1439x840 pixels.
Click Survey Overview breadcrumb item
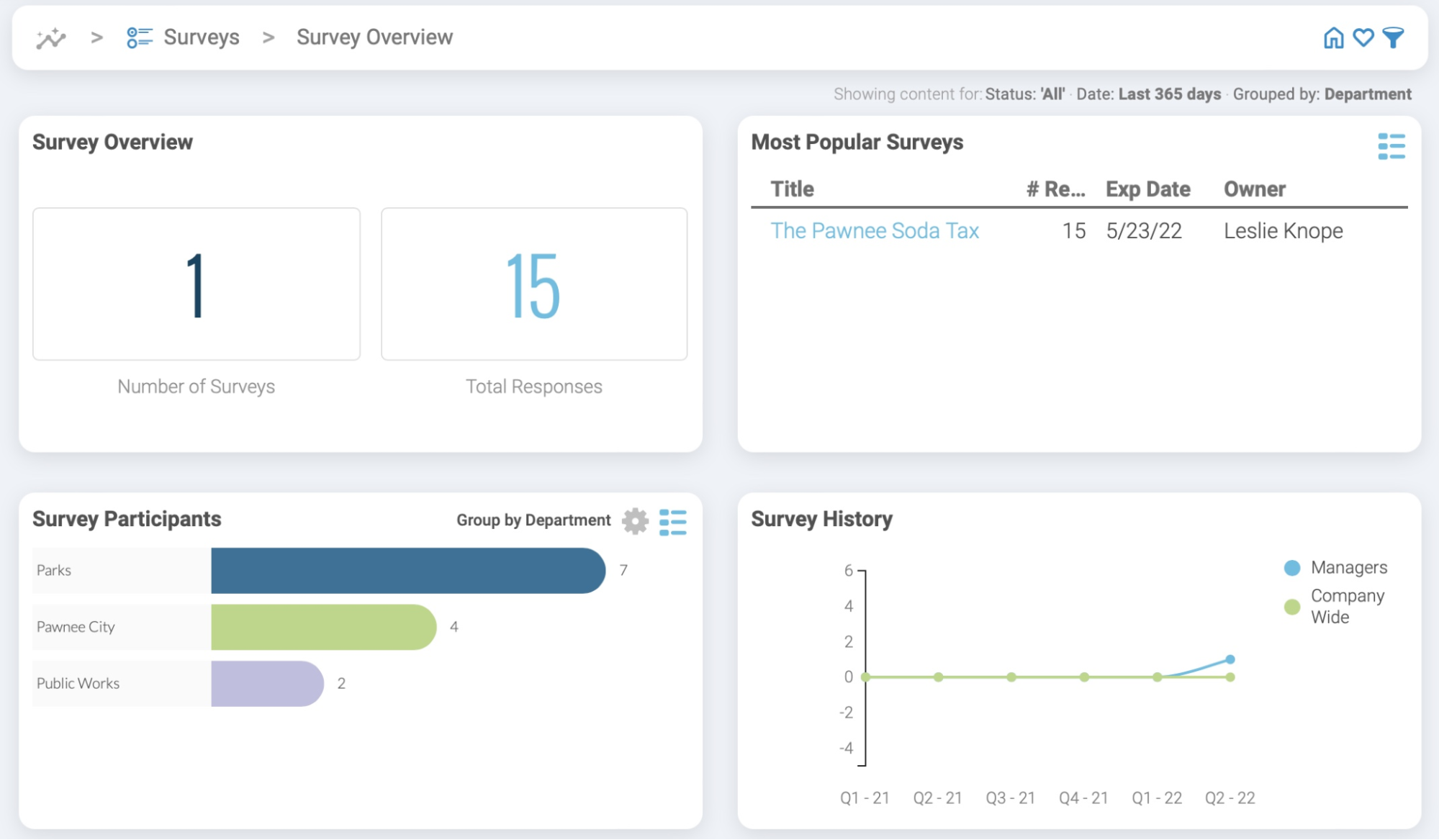(374, 37)
